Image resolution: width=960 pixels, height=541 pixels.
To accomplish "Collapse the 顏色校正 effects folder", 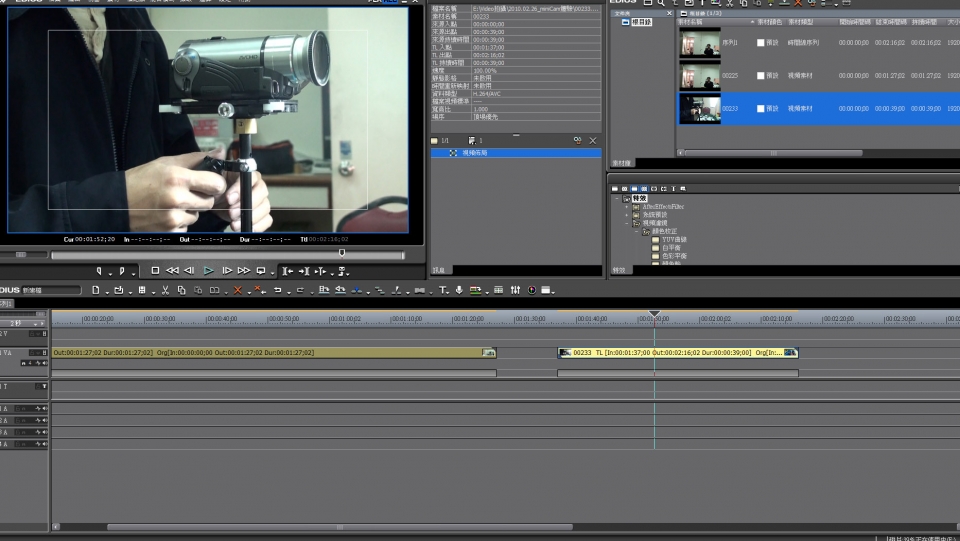I will coord(637,231).
